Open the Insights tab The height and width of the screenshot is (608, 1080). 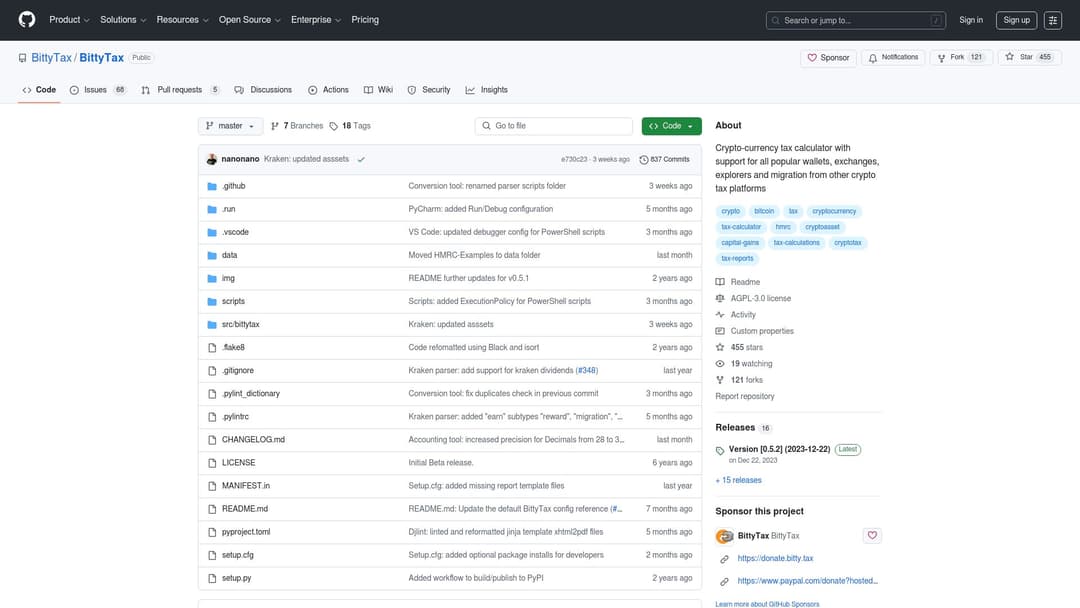[487, 90]
